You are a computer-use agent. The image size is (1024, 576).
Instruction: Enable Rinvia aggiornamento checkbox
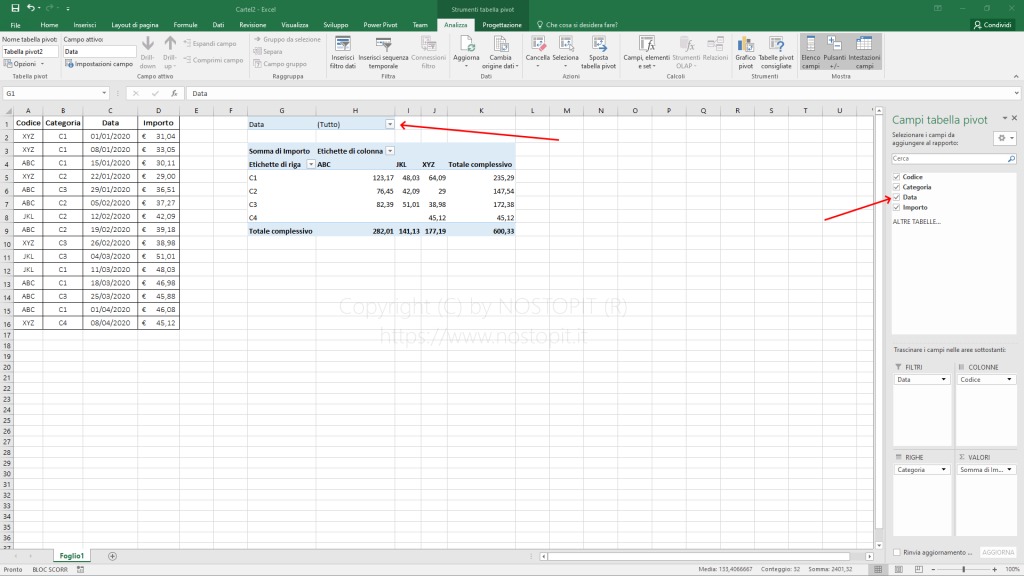click(897, 552)
